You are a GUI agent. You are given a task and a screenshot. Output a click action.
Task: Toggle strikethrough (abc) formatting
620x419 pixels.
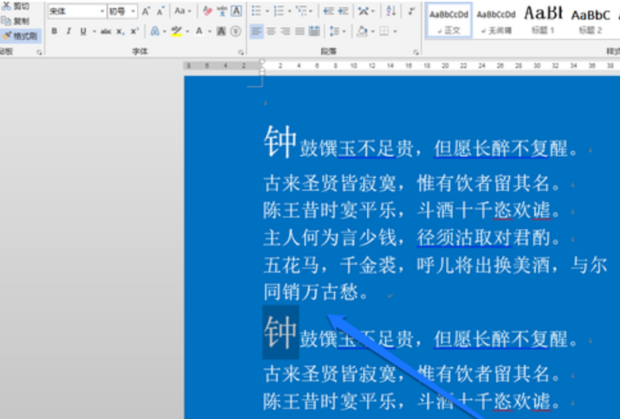click(106, 31)
